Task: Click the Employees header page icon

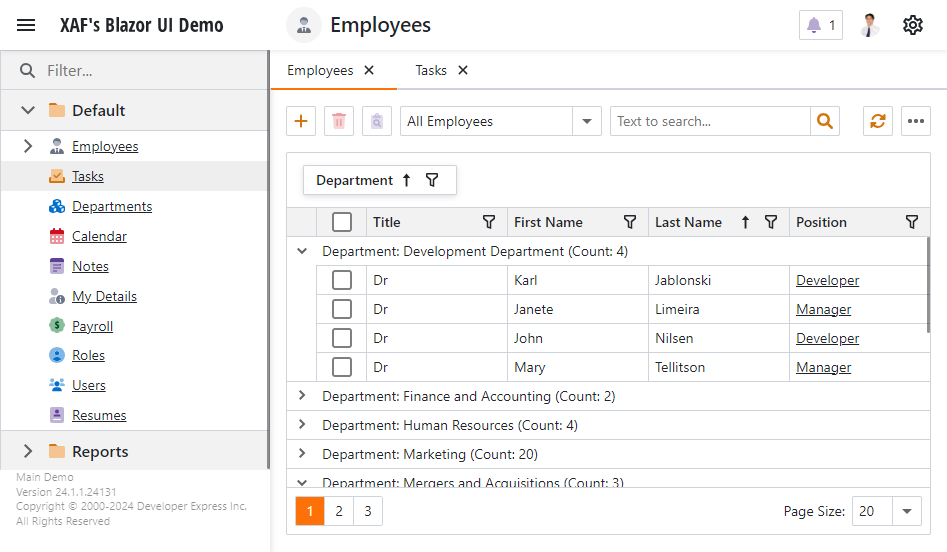Action: pos(304,25)
